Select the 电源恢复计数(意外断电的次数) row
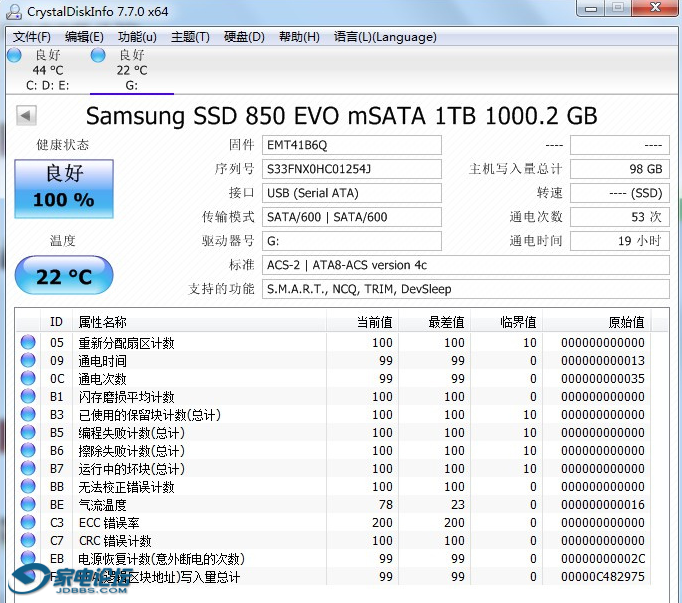The width and height of the screenshot is (682, 603). [334, 559]
